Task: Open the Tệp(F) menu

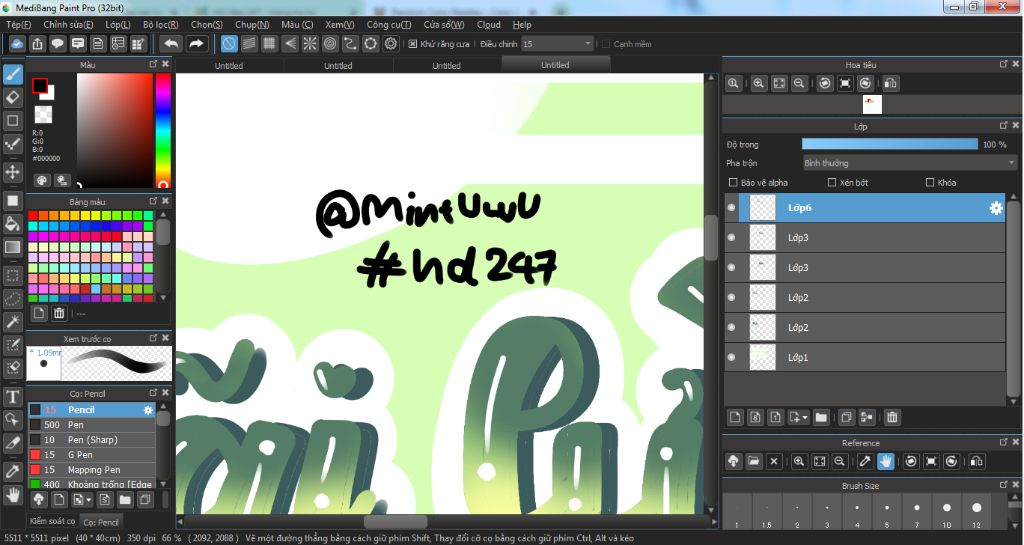Action: click(18, 25)
